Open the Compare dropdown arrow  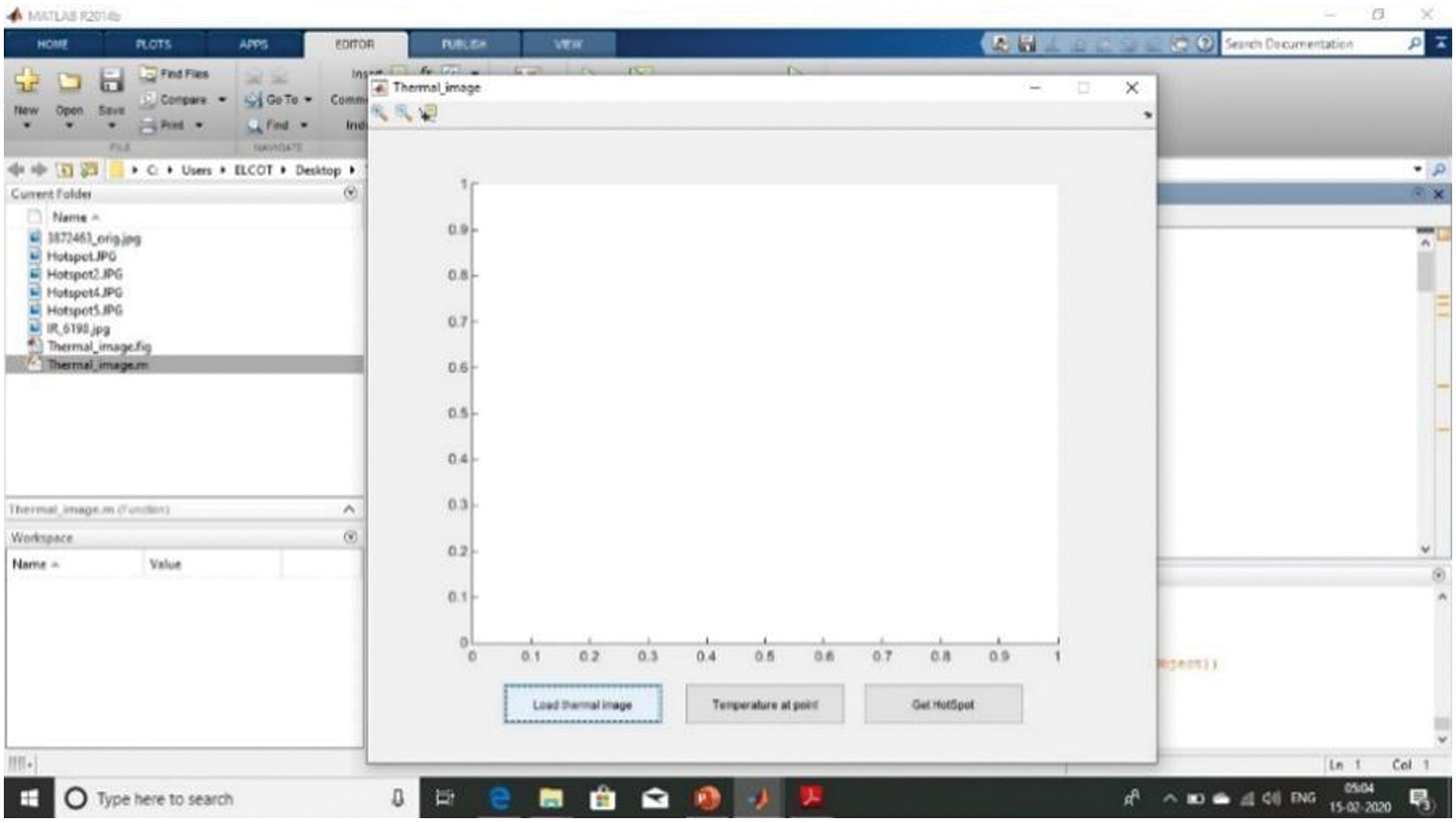[x=222, y=99]
